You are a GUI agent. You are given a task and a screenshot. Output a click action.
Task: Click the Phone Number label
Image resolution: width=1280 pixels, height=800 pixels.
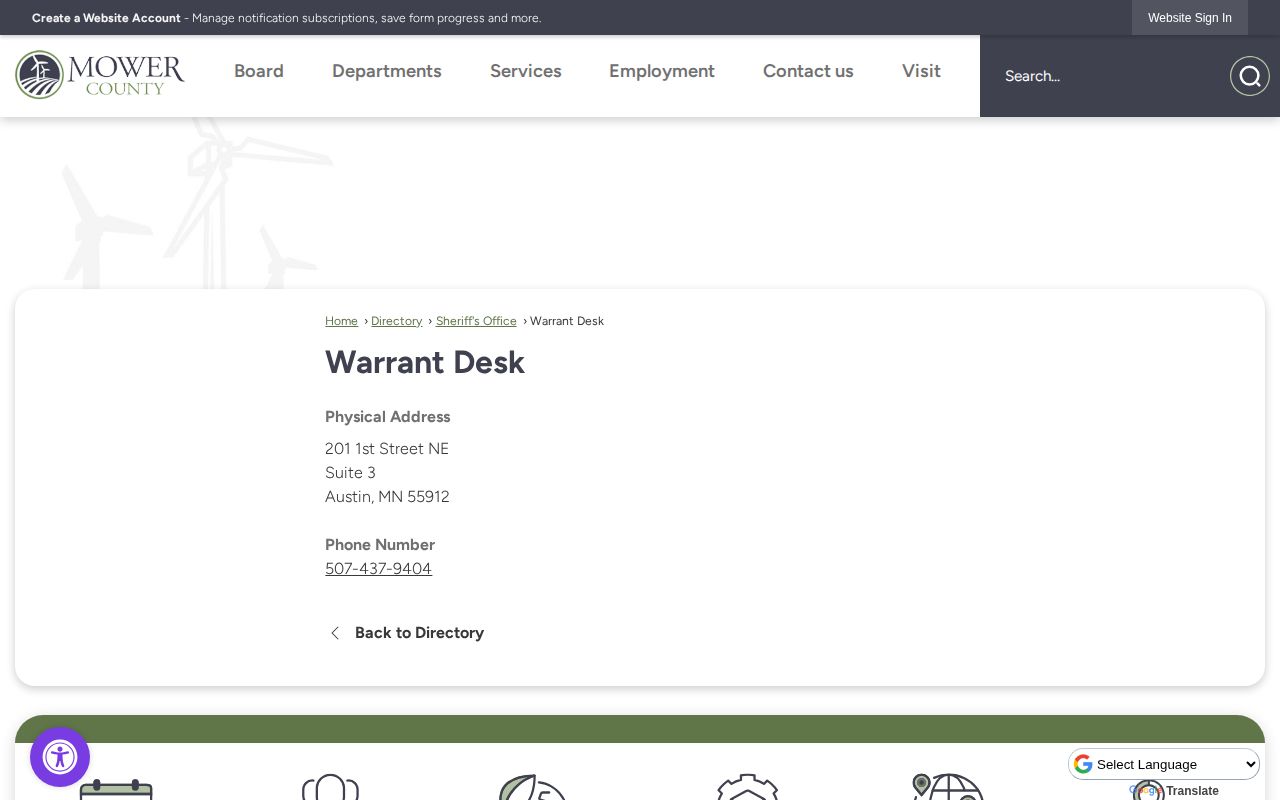[380, 545]
